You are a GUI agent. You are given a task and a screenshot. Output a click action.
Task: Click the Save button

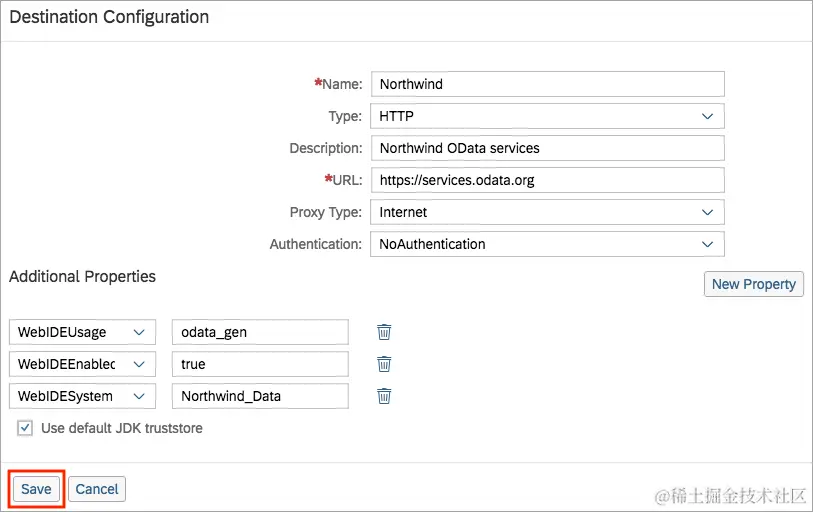click(x=36, y=489)
